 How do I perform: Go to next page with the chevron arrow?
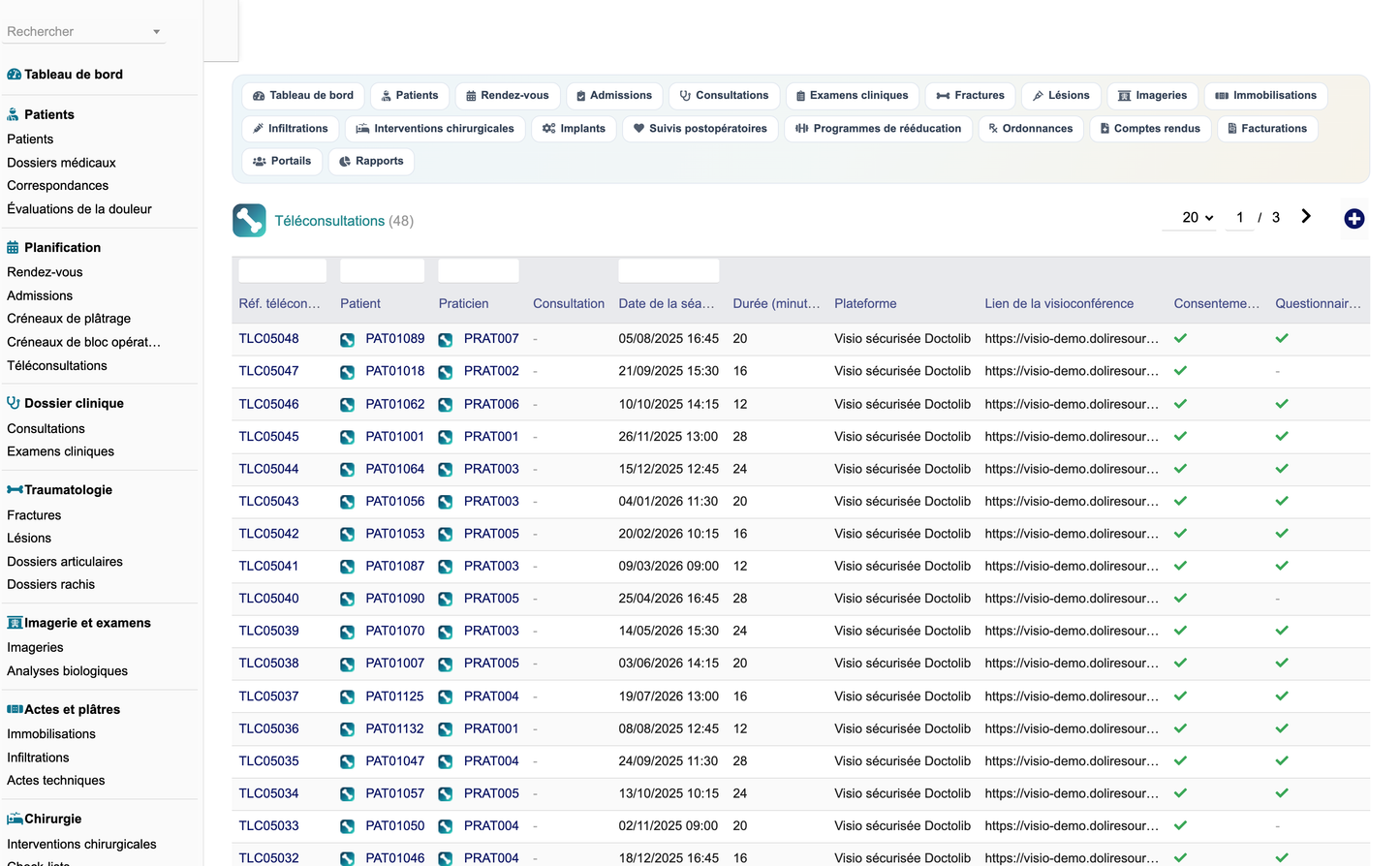pyautogui.click(x=1306, y=217)
